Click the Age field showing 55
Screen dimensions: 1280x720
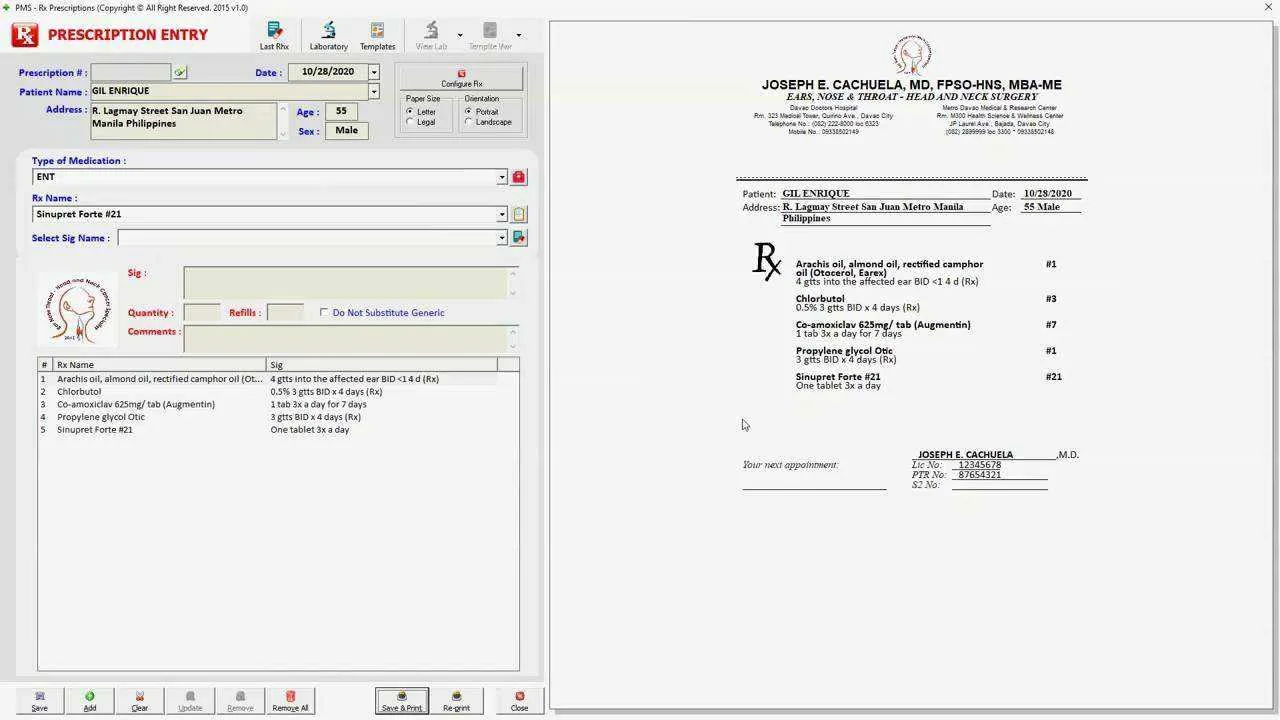click(341, 112)
